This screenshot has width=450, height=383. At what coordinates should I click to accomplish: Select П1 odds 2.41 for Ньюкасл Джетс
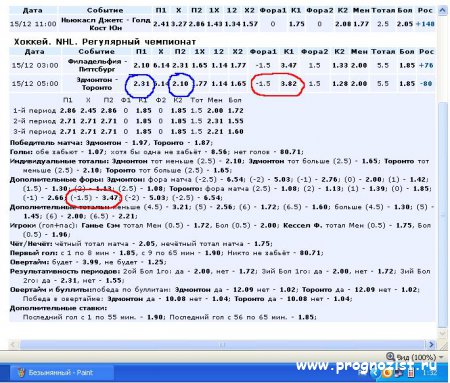161,24
